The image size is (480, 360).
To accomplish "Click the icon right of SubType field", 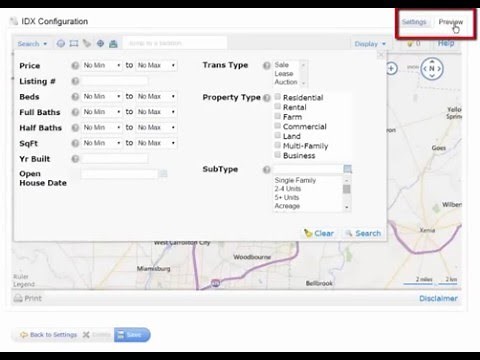I will (347, 169).
